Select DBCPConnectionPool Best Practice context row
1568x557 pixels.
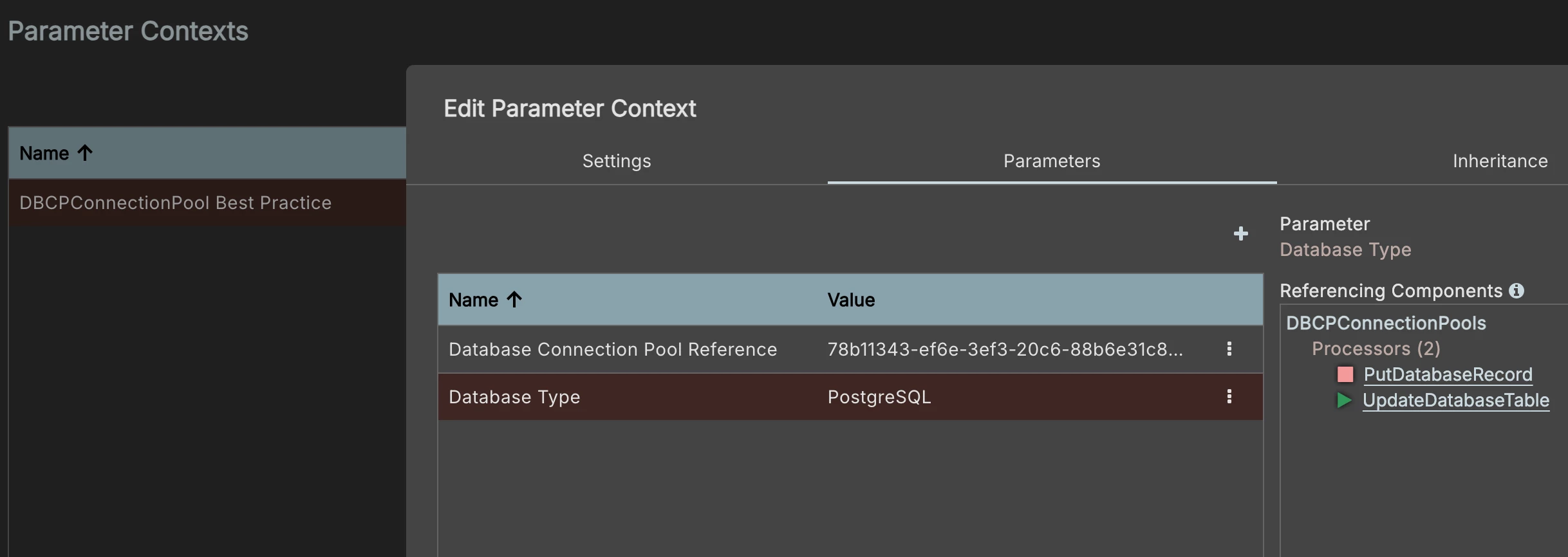click(207, 203)
